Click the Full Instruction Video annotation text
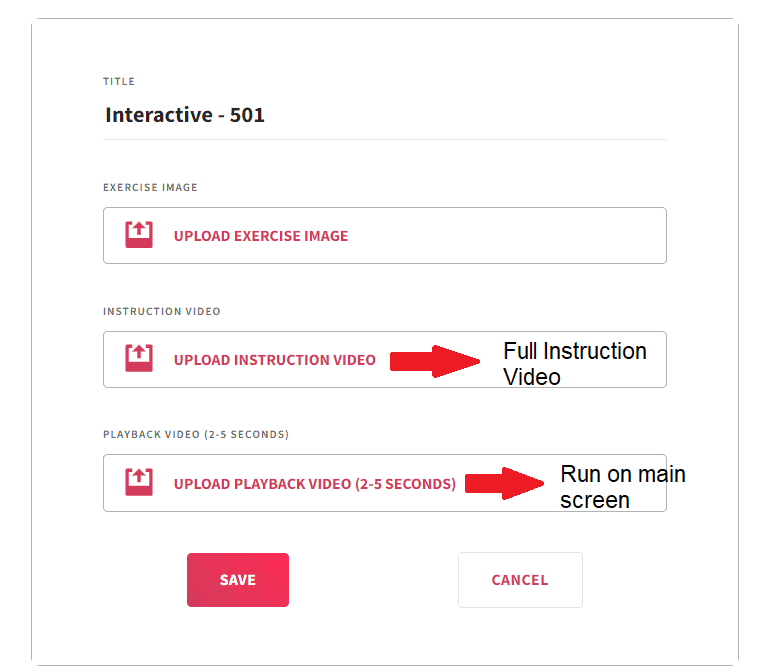Viewport: 760px width, 672px height. coord(574,363)
